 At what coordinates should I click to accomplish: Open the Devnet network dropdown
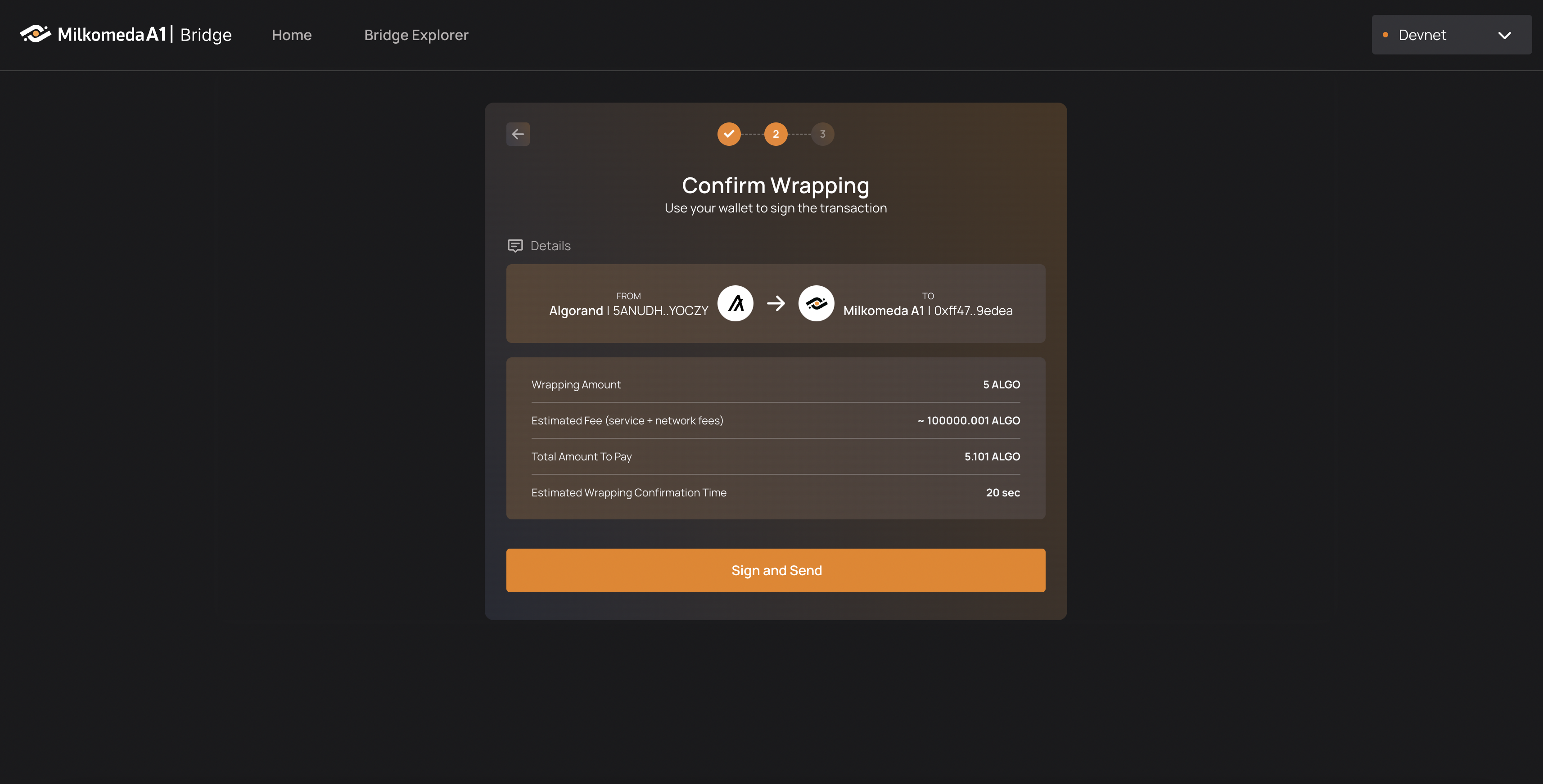(1451, 35)
